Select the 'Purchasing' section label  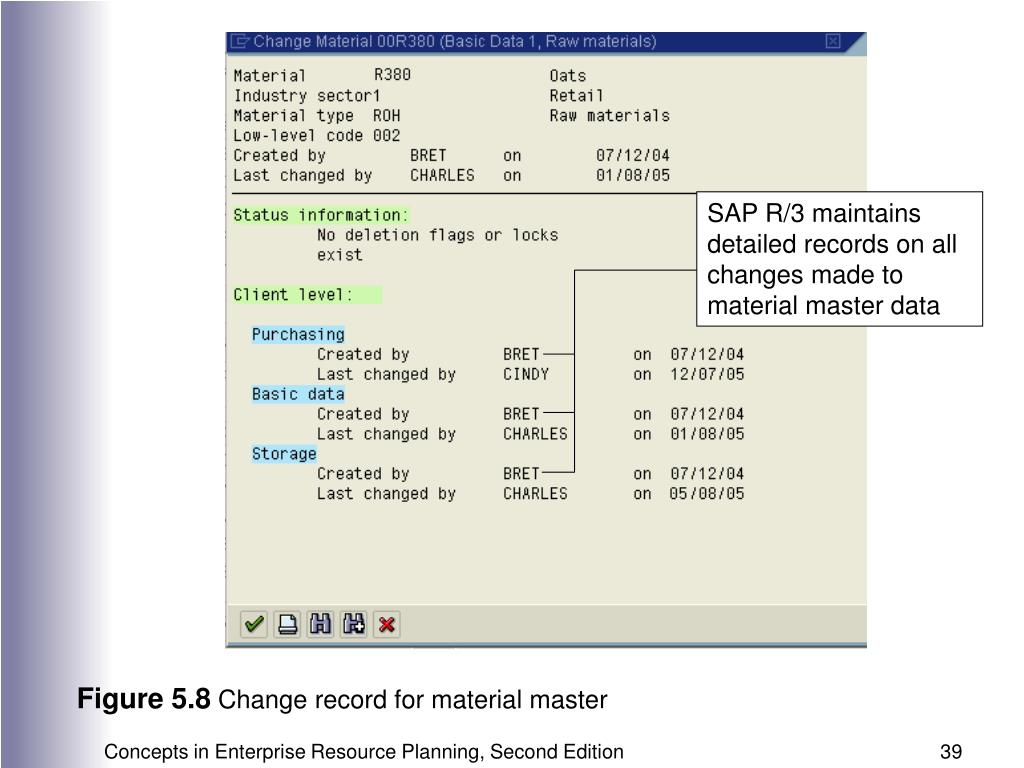coord(298,334)
